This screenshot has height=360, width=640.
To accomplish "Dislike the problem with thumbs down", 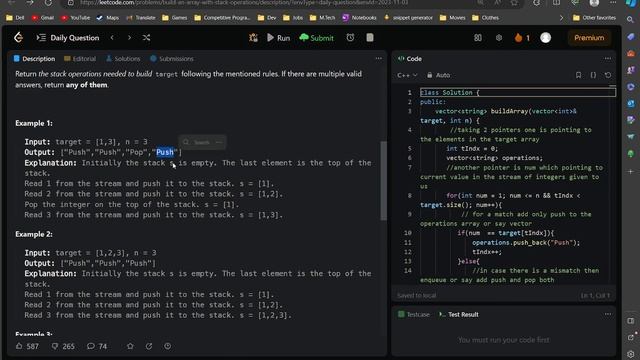I will (x=63, y=346).
